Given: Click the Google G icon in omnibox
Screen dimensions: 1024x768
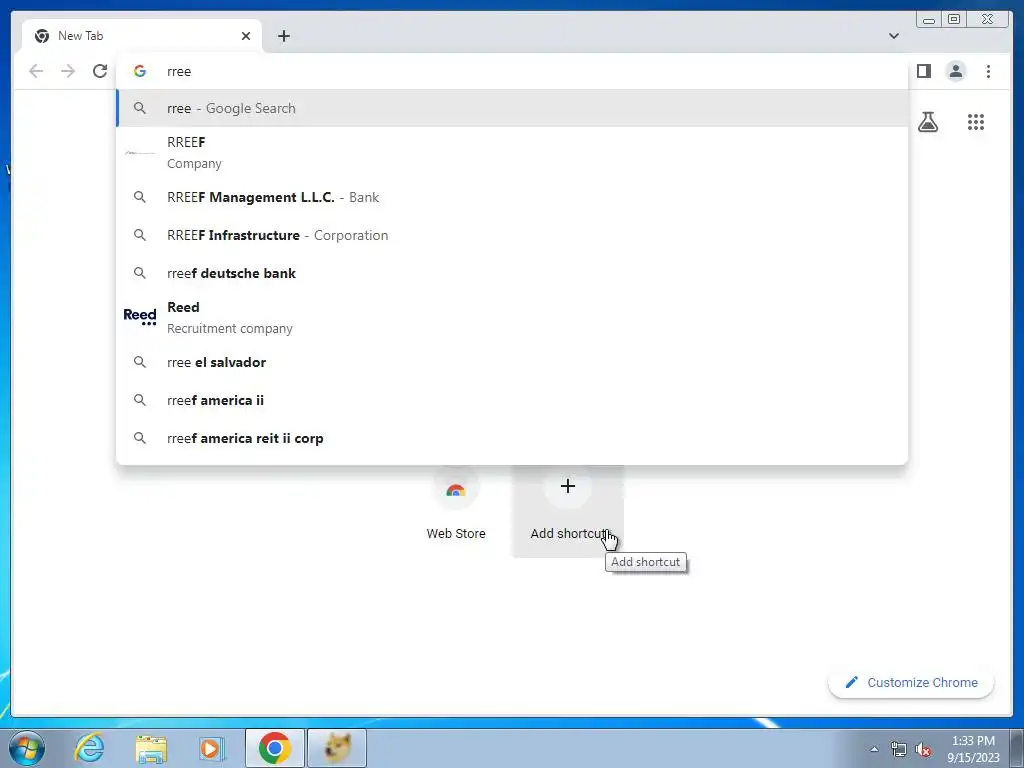Looking at the screenshot, I should coord(140,71).
